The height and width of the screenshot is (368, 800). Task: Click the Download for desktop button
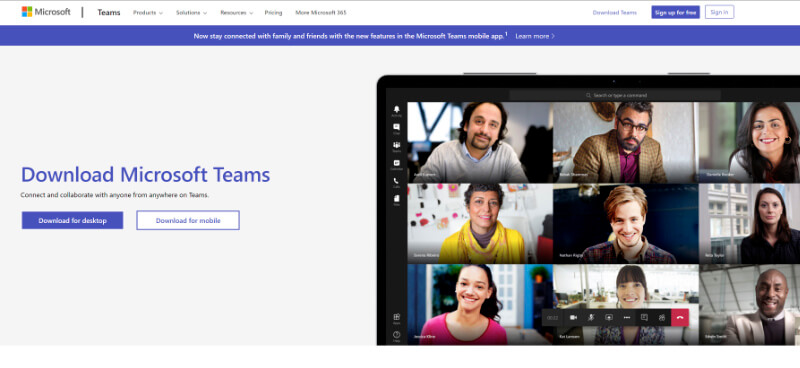pos(72,220)
